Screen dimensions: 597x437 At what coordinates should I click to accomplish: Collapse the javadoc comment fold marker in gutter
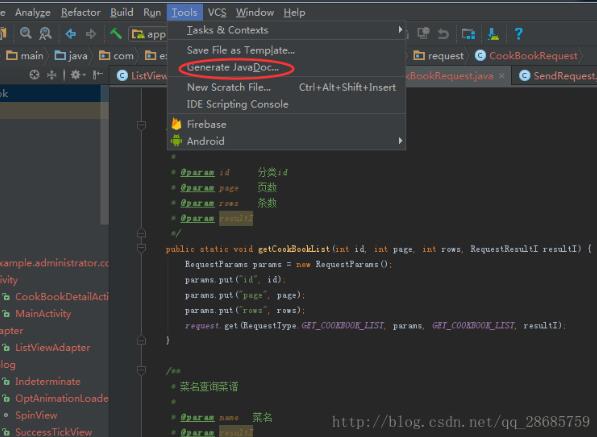[x=141, y=124]
